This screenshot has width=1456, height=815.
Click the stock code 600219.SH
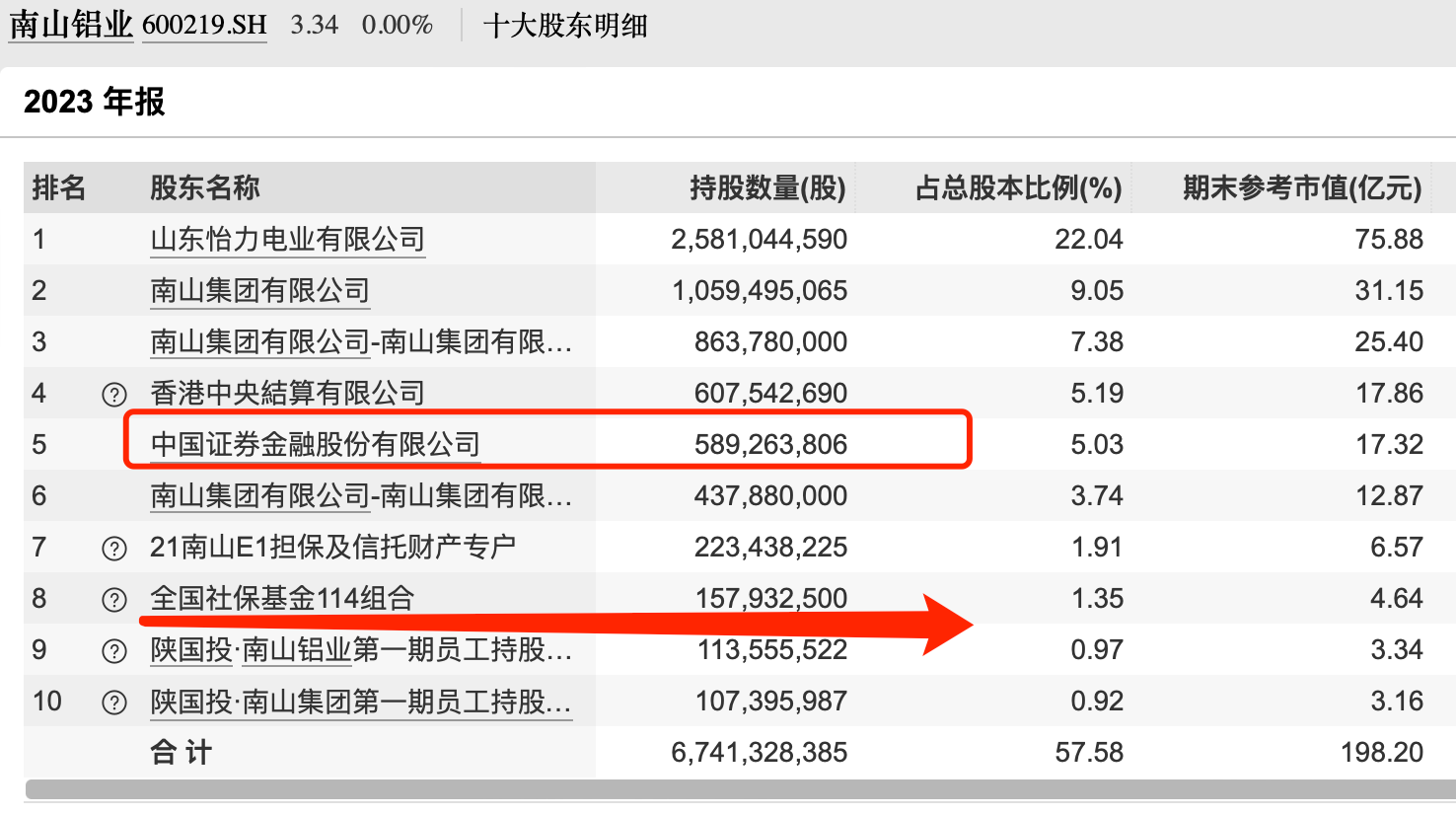203,25
